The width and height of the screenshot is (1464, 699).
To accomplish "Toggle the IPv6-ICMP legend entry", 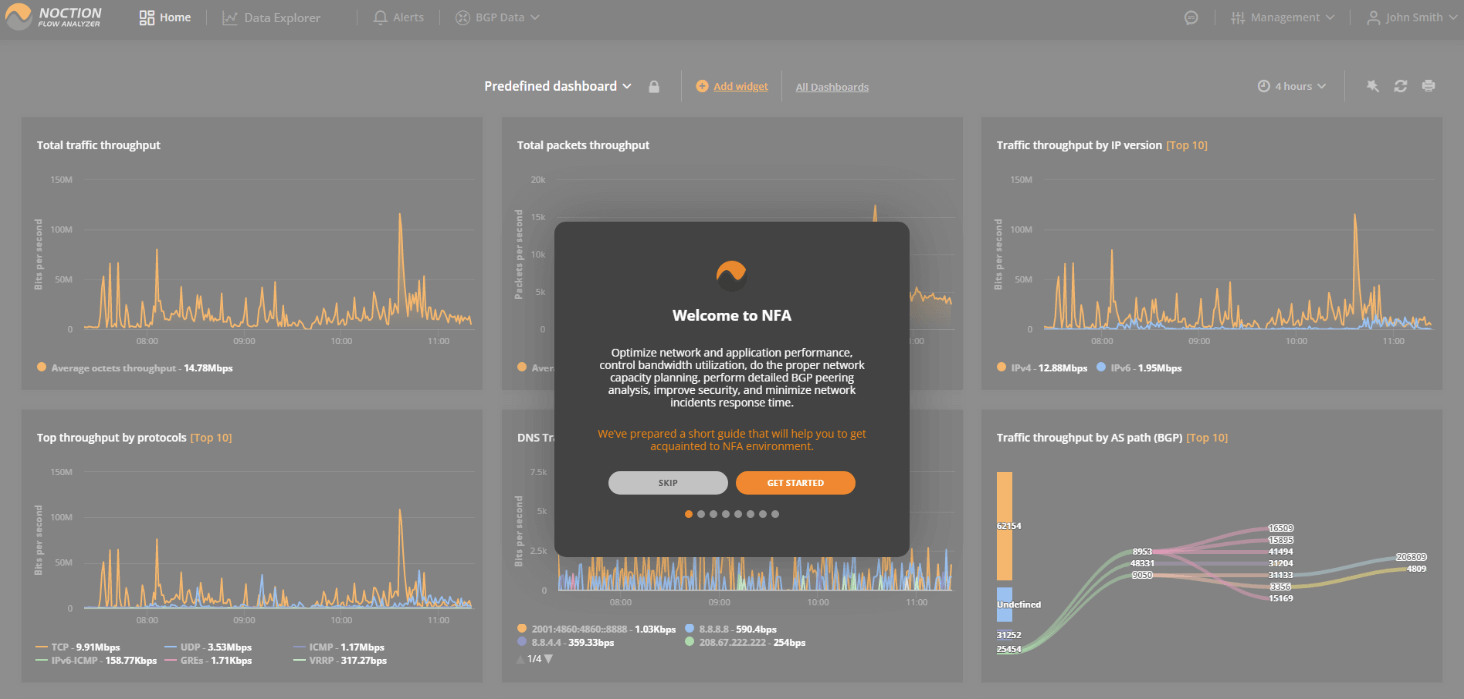I will (x=96, y=660).
